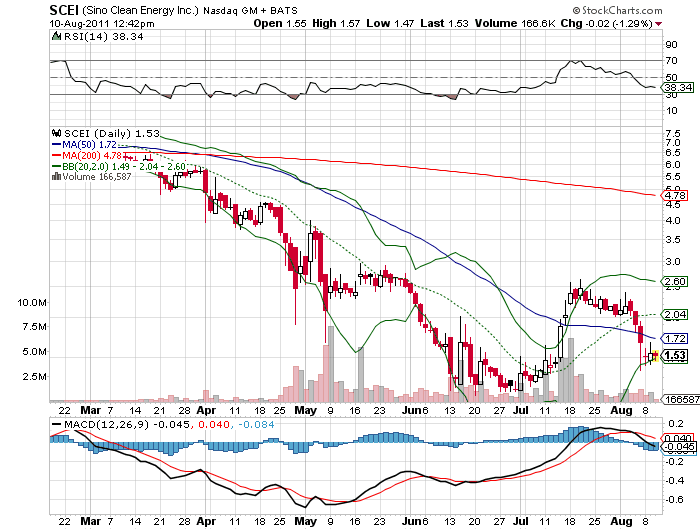The image size is (700, 530).
Task: Click the volume bars icon in the legend
Action: pyautogui.click(x=56, y=176)
